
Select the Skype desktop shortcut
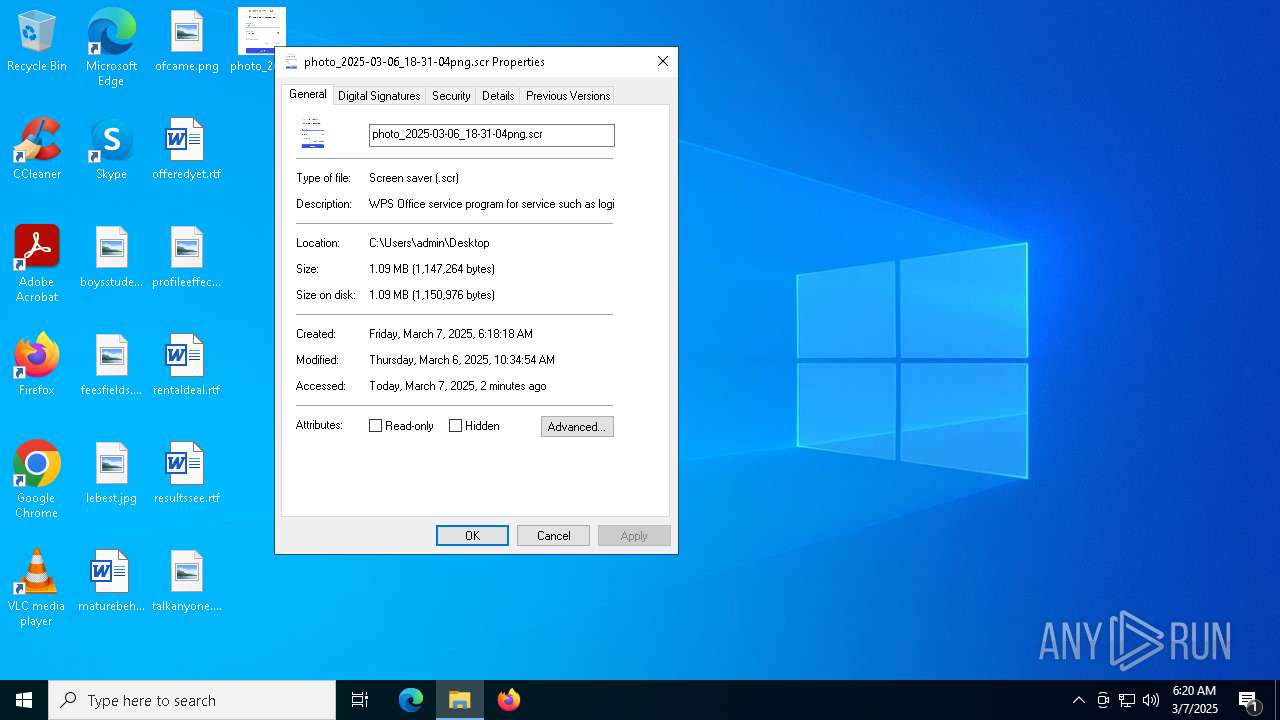pyautogui.click(x=111, y=149)
